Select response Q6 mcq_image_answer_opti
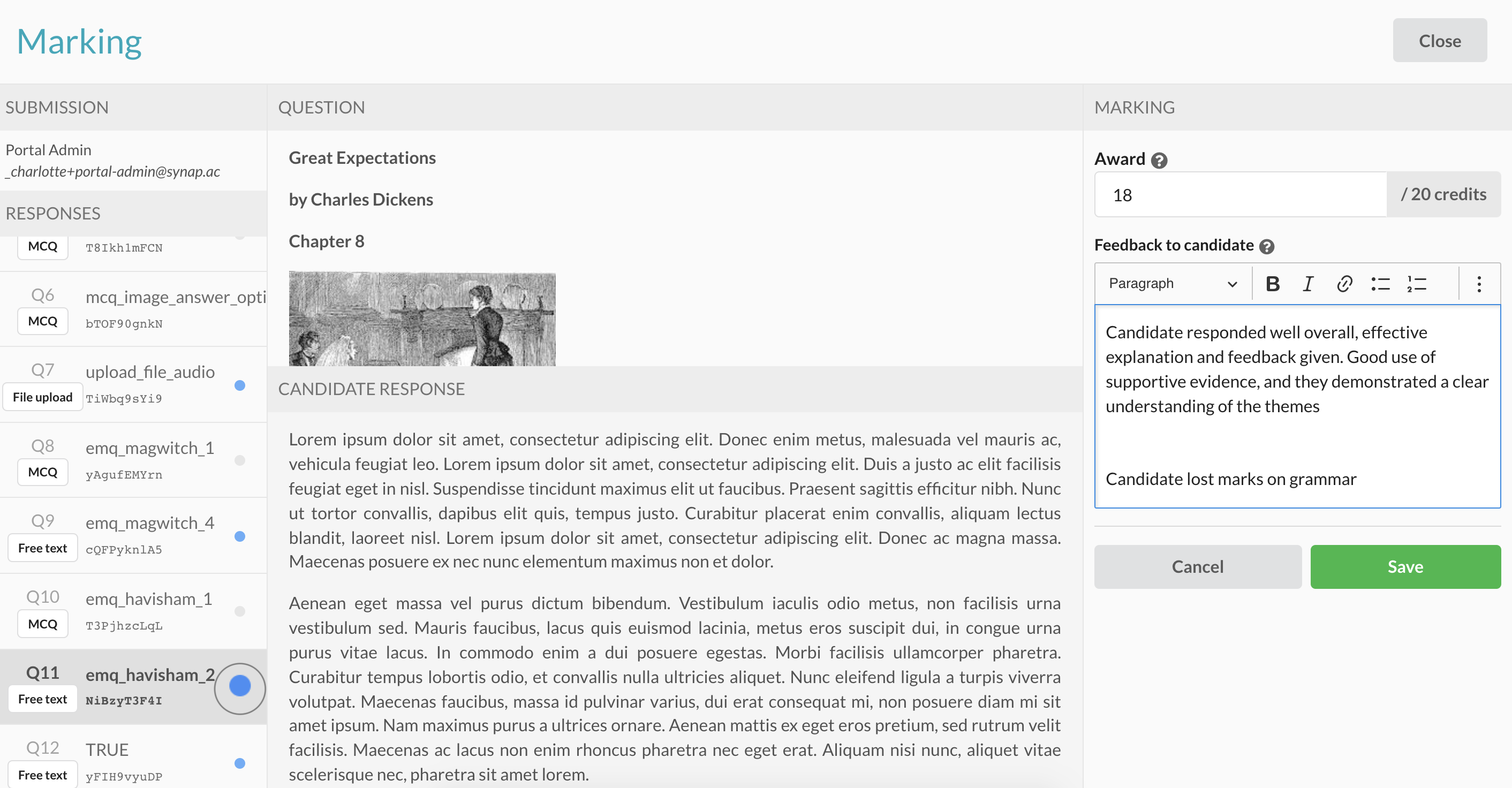This screenshot has height=788, width=1512. [133, 309]
